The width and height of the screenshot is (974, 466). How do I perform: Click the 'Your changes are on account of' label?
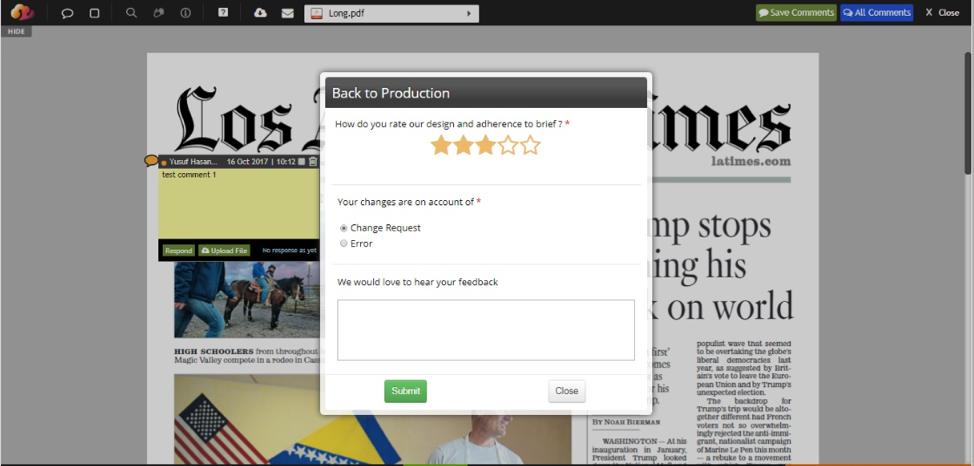tap(406, 201)
